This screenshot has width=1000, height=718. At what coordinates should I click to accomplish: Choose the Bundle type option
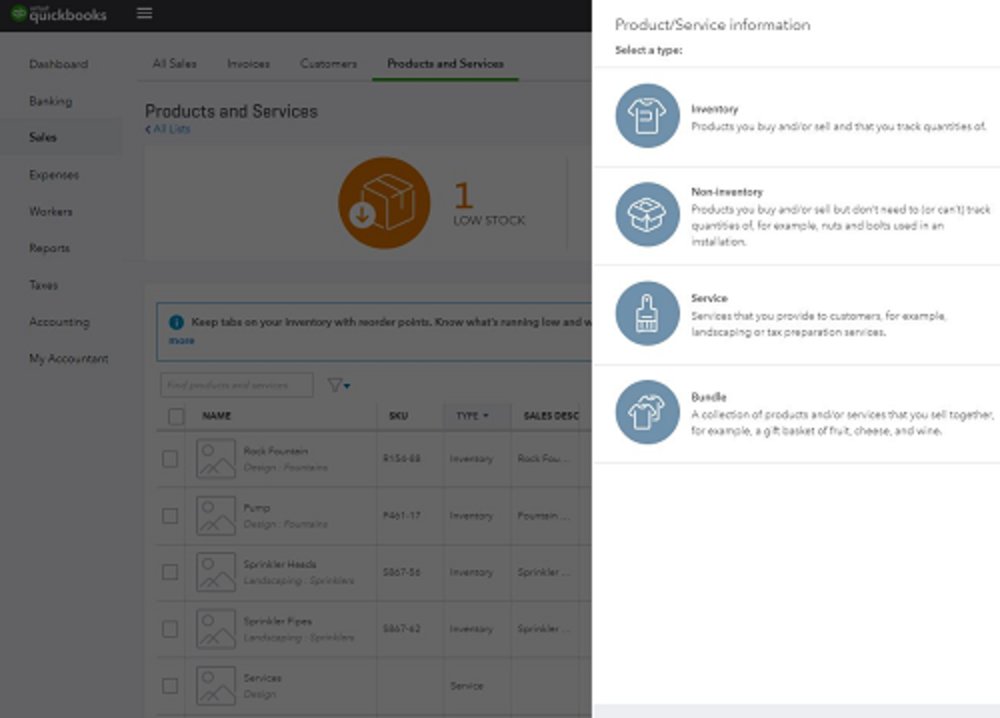[x=796, y=413]
